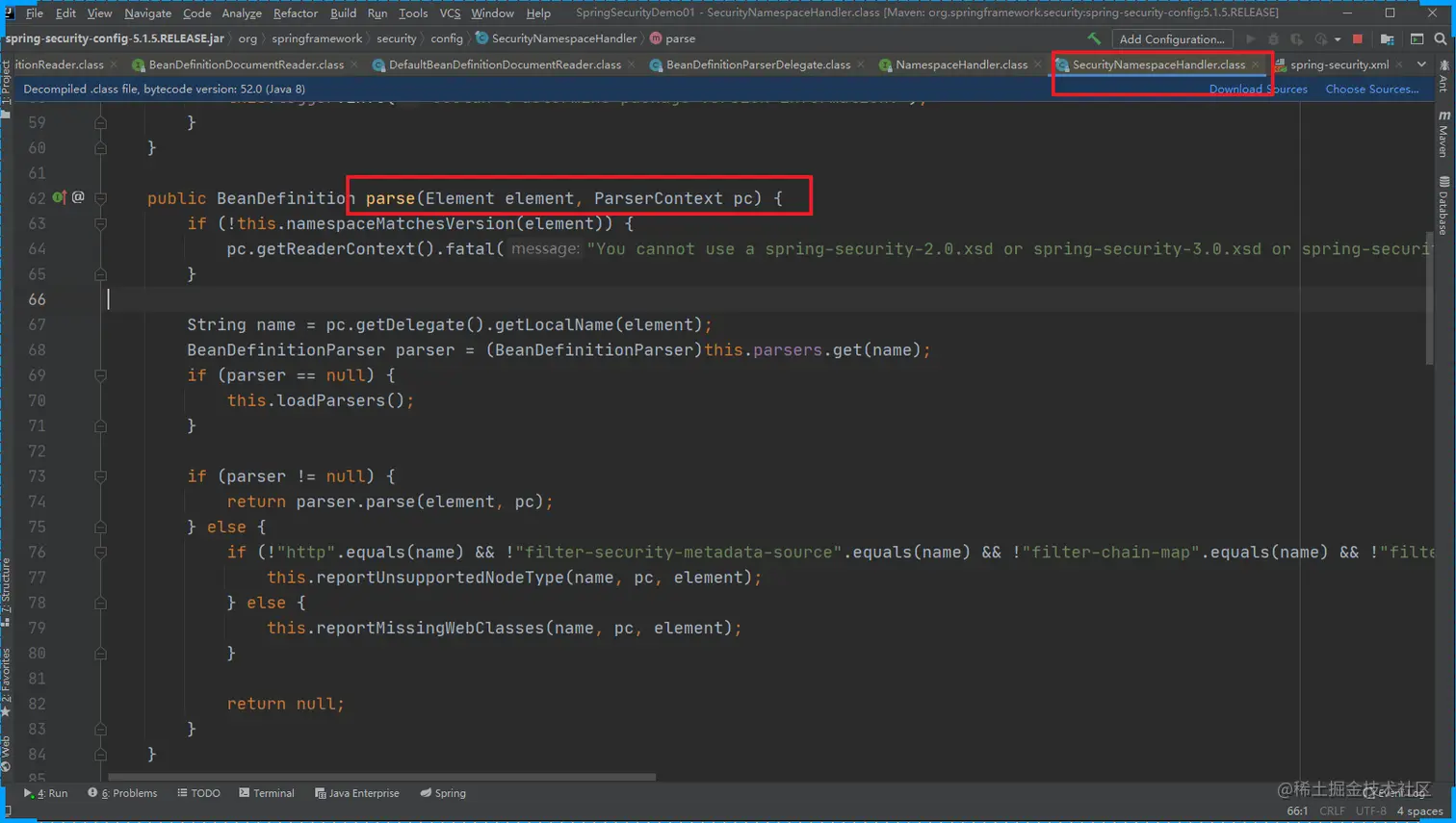
Task: Open the Build menu
Action: coord(343,13)
